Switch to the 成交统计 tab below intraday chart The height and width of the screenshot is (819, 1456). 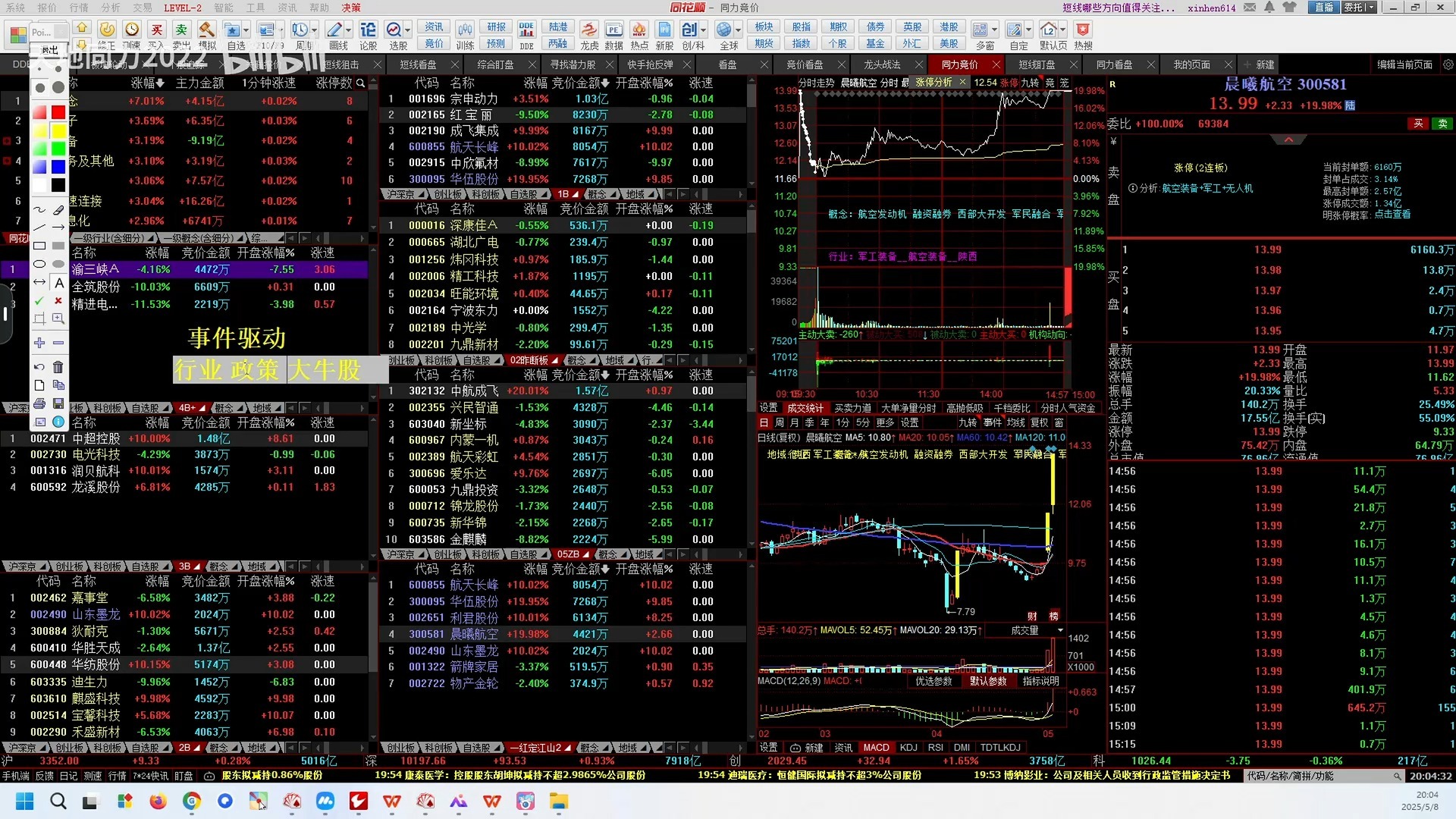pos(805,408)
